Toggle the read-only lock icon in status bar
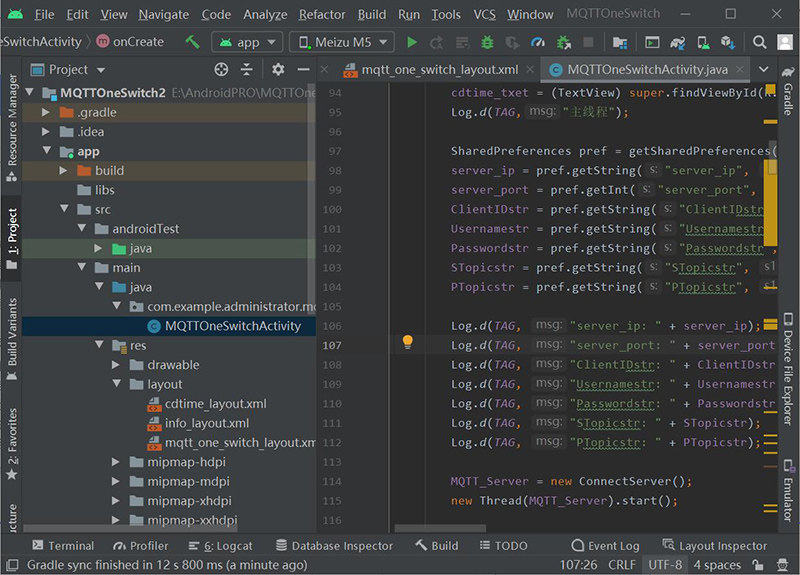Screen dimensions: 800x575 click(x=758, y=564)
